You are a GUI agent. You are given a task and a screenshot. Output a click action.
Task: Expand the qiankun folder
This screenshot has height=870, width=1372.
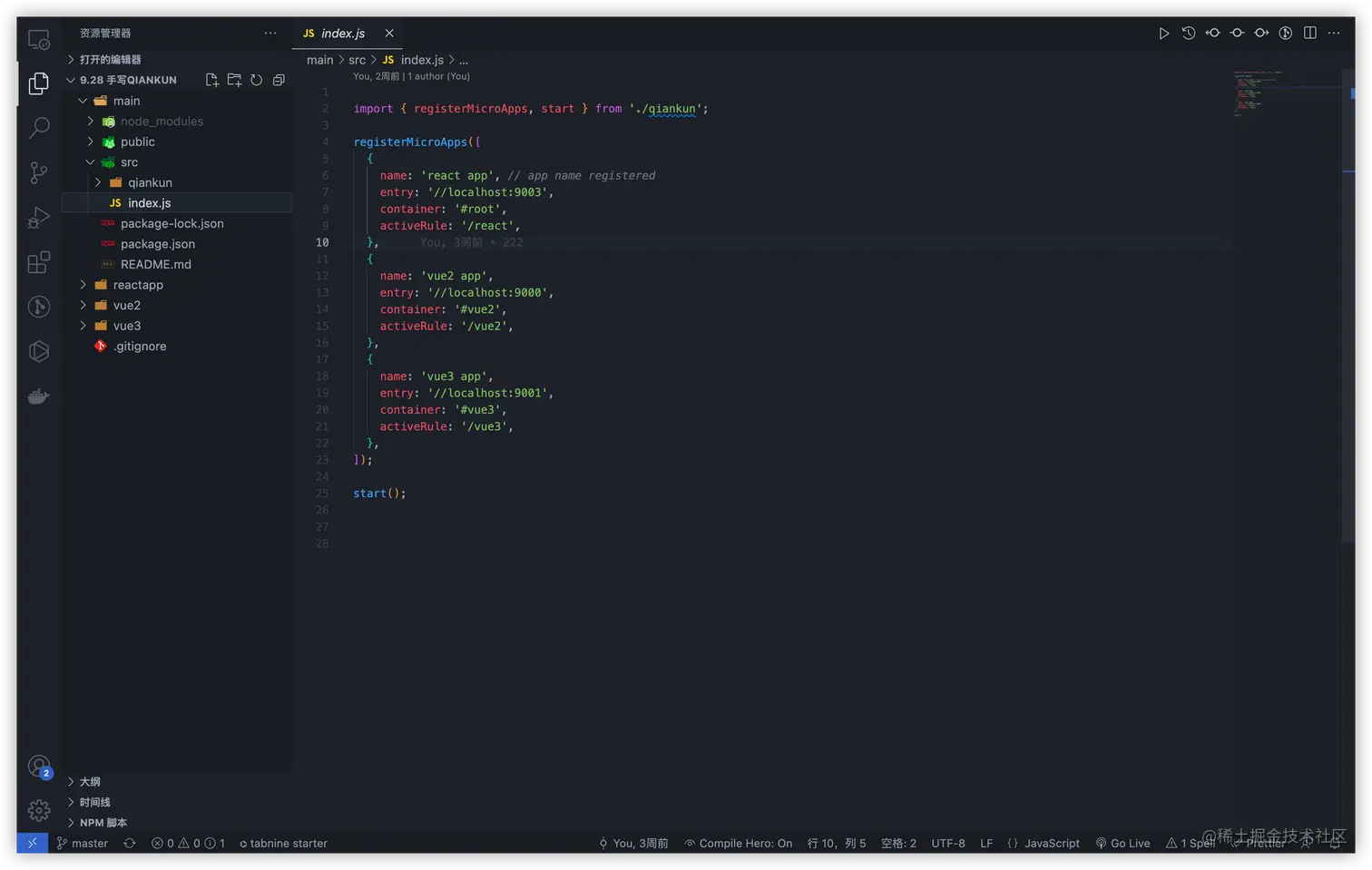click(x=177, y=182)
